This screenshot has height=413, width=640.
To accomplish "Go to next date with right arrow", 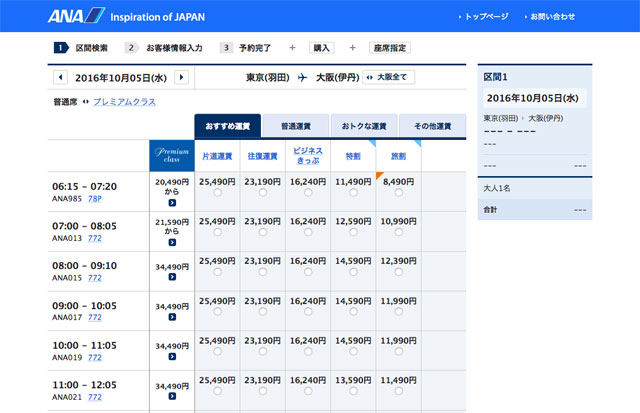I will tap(181, 77).
